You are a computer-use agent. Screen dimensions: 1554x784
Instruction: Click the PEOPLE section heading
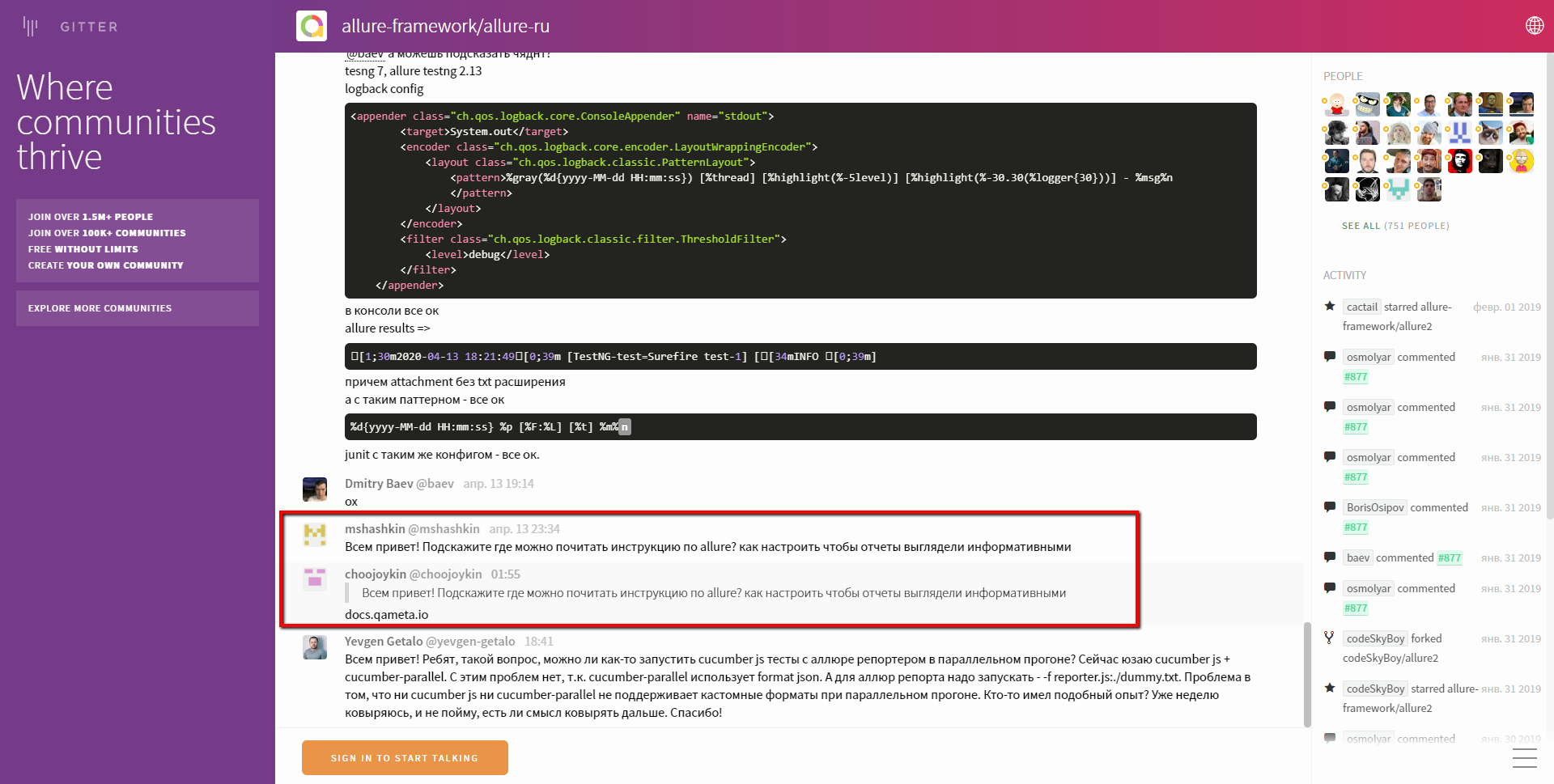click(x=1343, y=76)
